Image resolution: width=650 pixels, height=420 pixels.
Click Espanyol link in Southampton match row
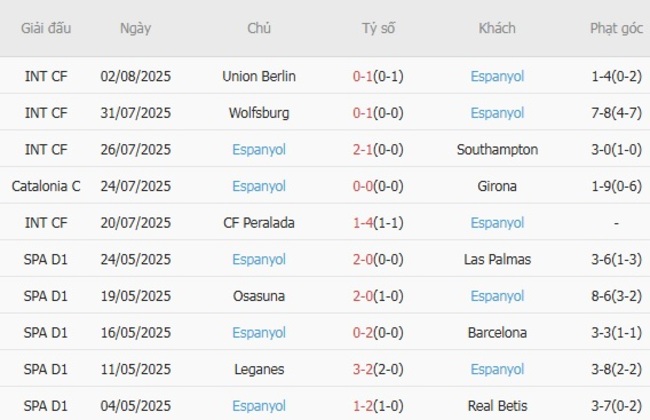tap(259, 149)
